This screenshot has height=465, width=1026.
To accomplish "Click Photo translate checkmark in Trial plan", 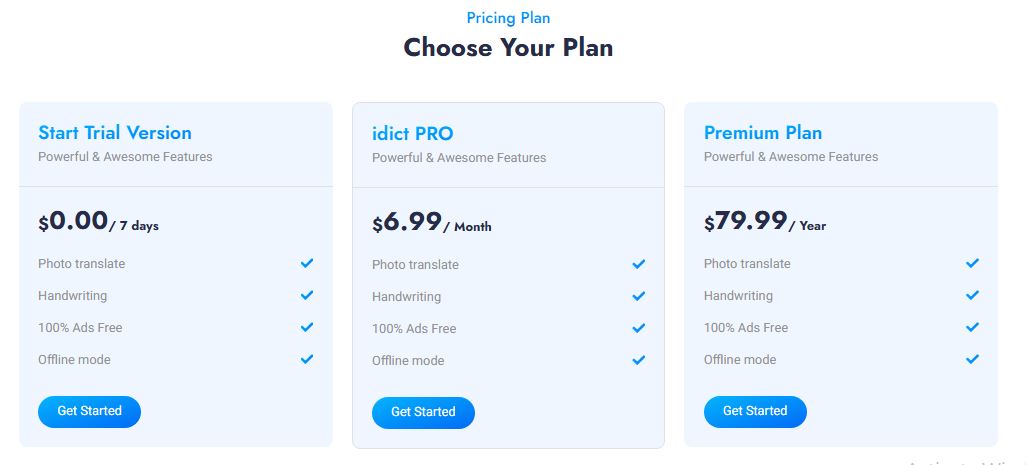I will click(307, 263).
